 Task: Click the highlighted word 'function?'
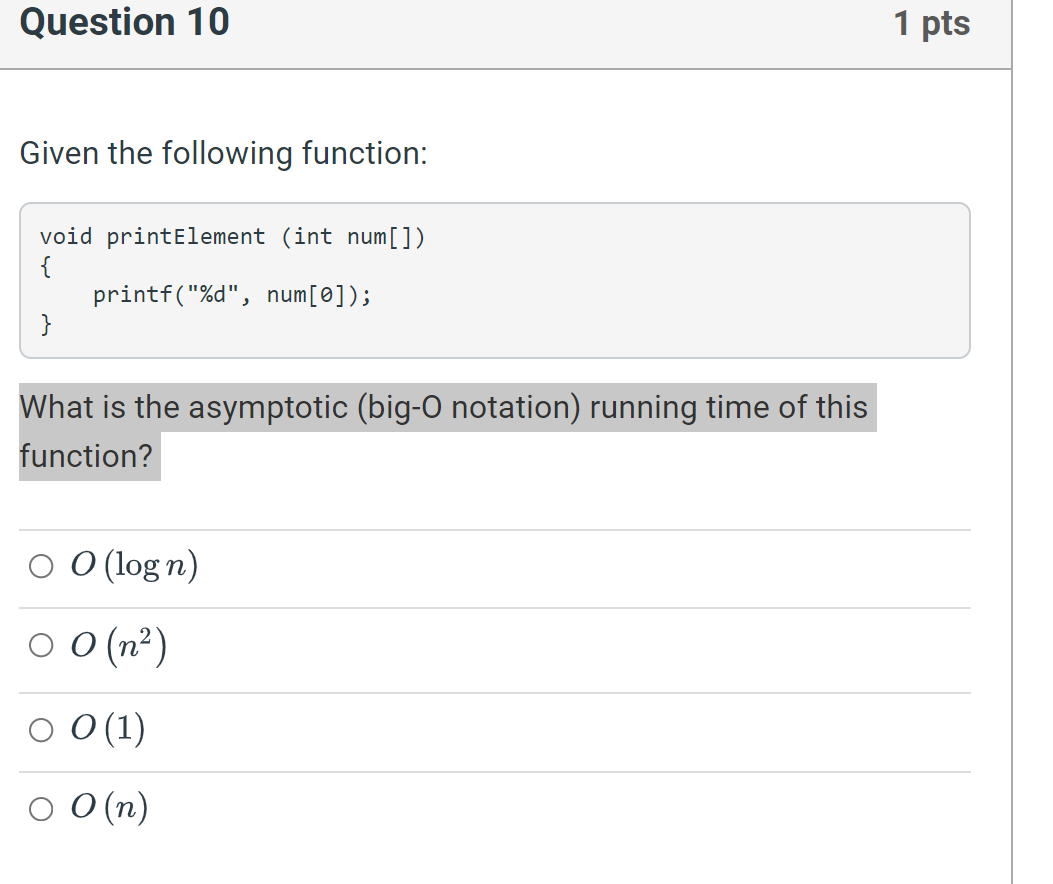(x=87, y=457)
